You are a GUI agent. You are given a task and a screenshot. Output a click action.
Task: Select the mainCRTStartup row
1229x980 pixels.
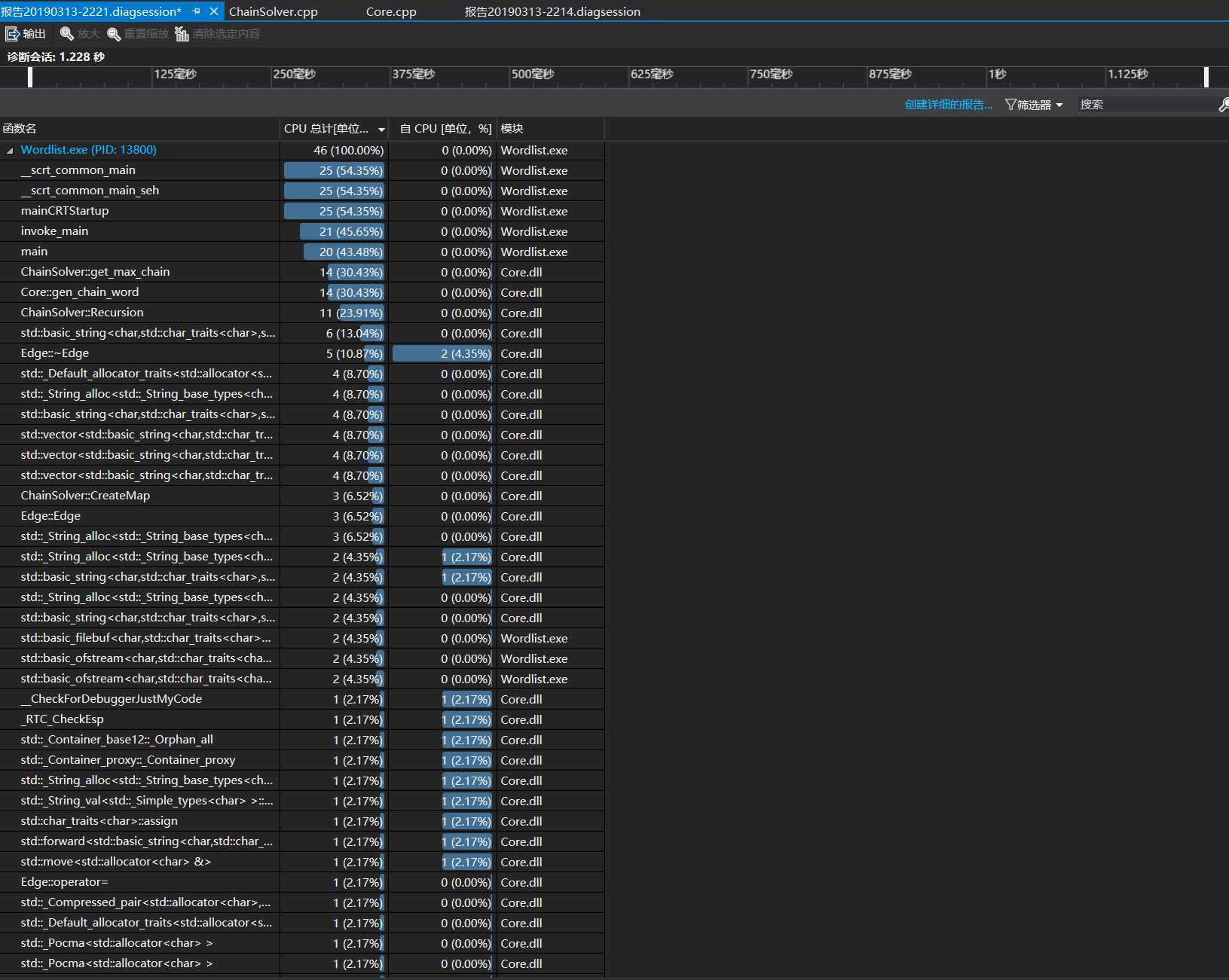tap(301, 211)
